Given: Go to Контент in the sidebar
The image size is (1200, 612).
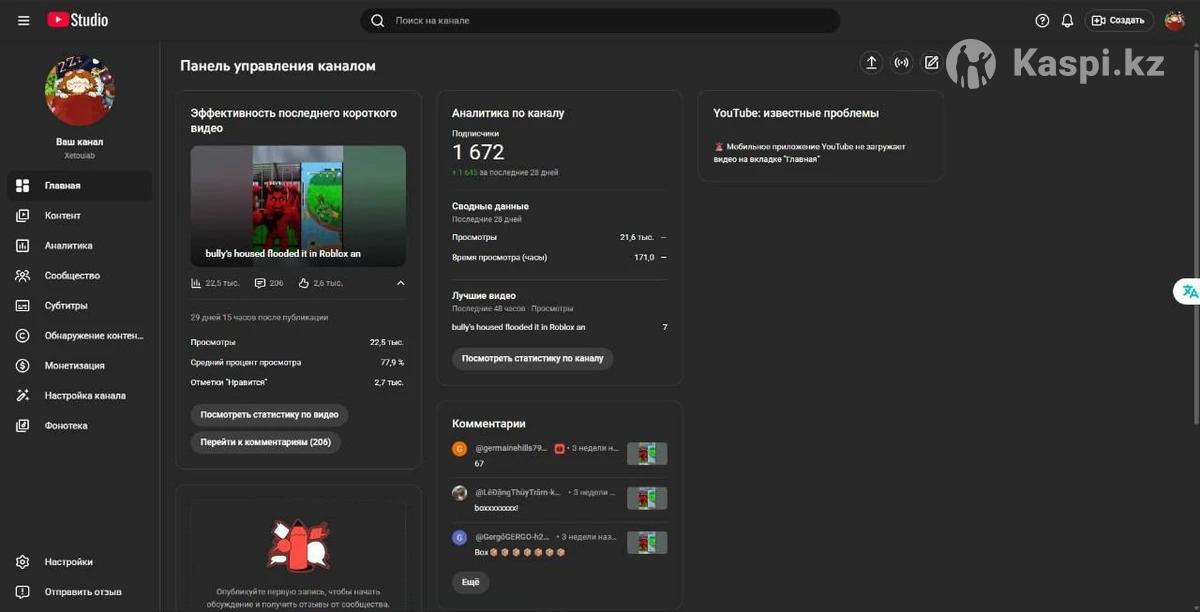Looking at the screenshot, I should click(62, 216).
